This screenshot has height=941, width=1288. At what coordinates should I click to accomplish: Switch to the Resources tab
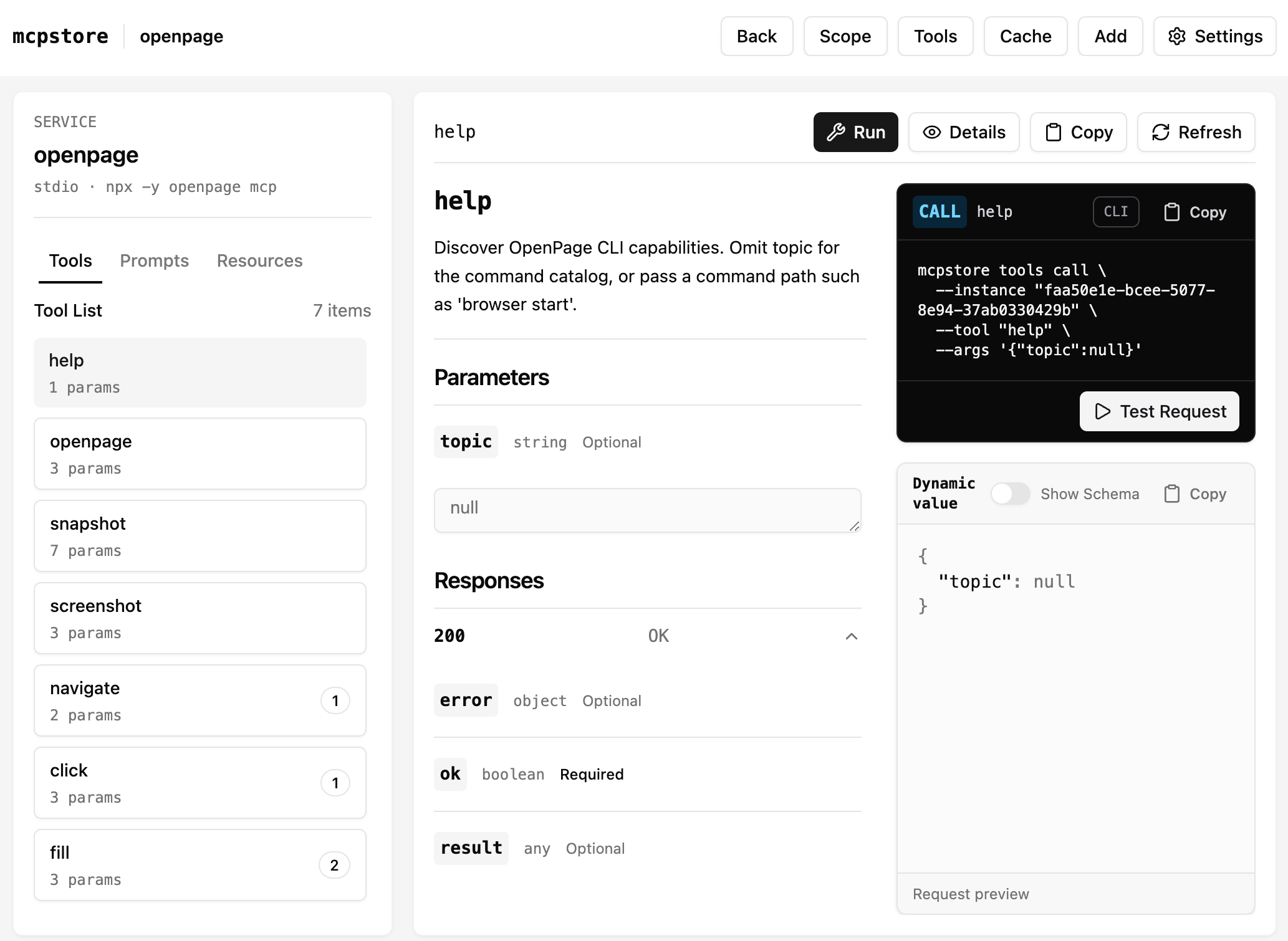click(259, 260)
